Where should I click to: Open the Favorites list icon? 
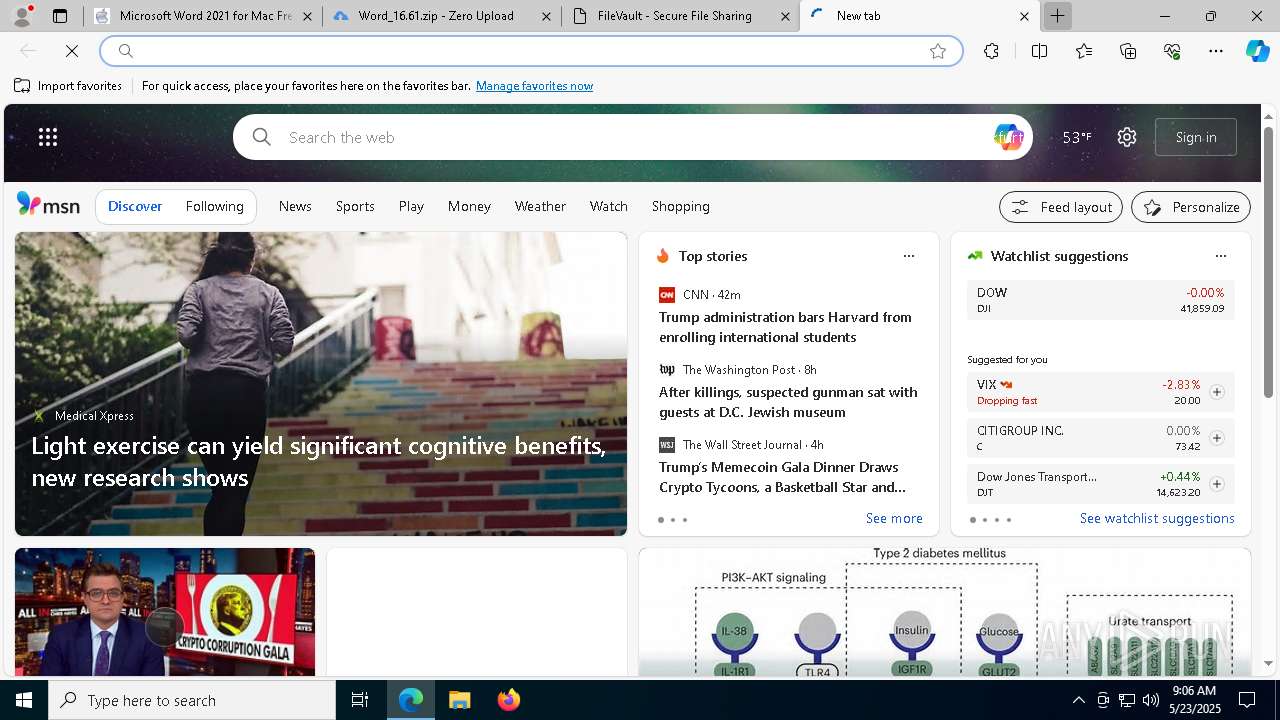click(x=1084, y=51)
